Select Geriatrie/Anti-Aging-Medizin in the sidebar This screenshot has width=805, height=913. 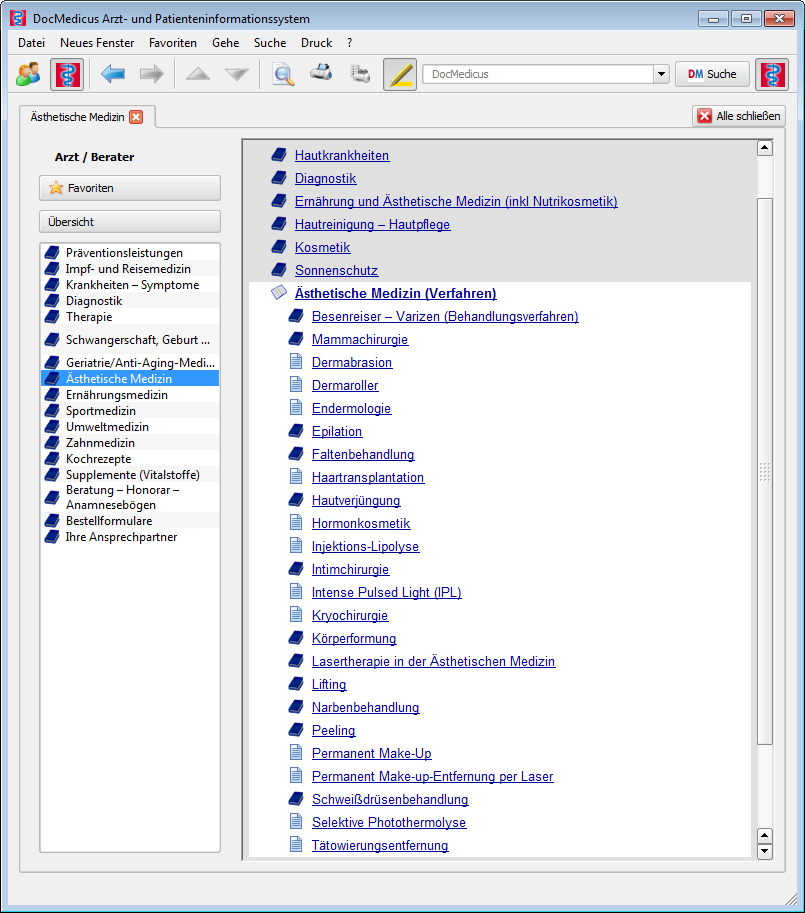click(130, 363)
